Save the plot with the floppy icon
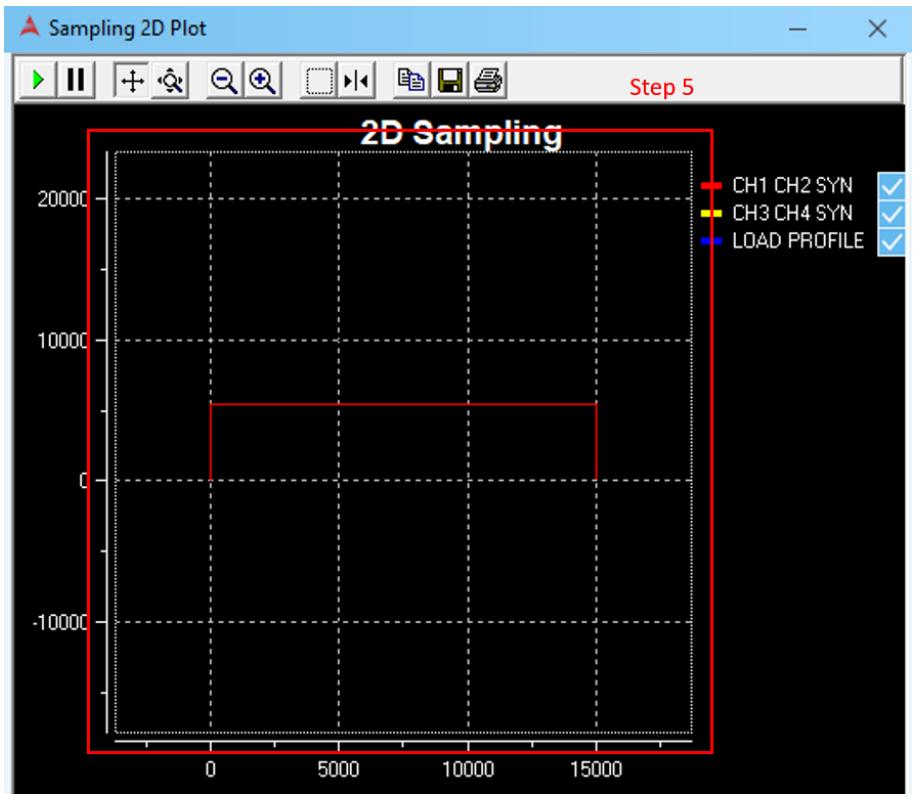 click(450, 80)
